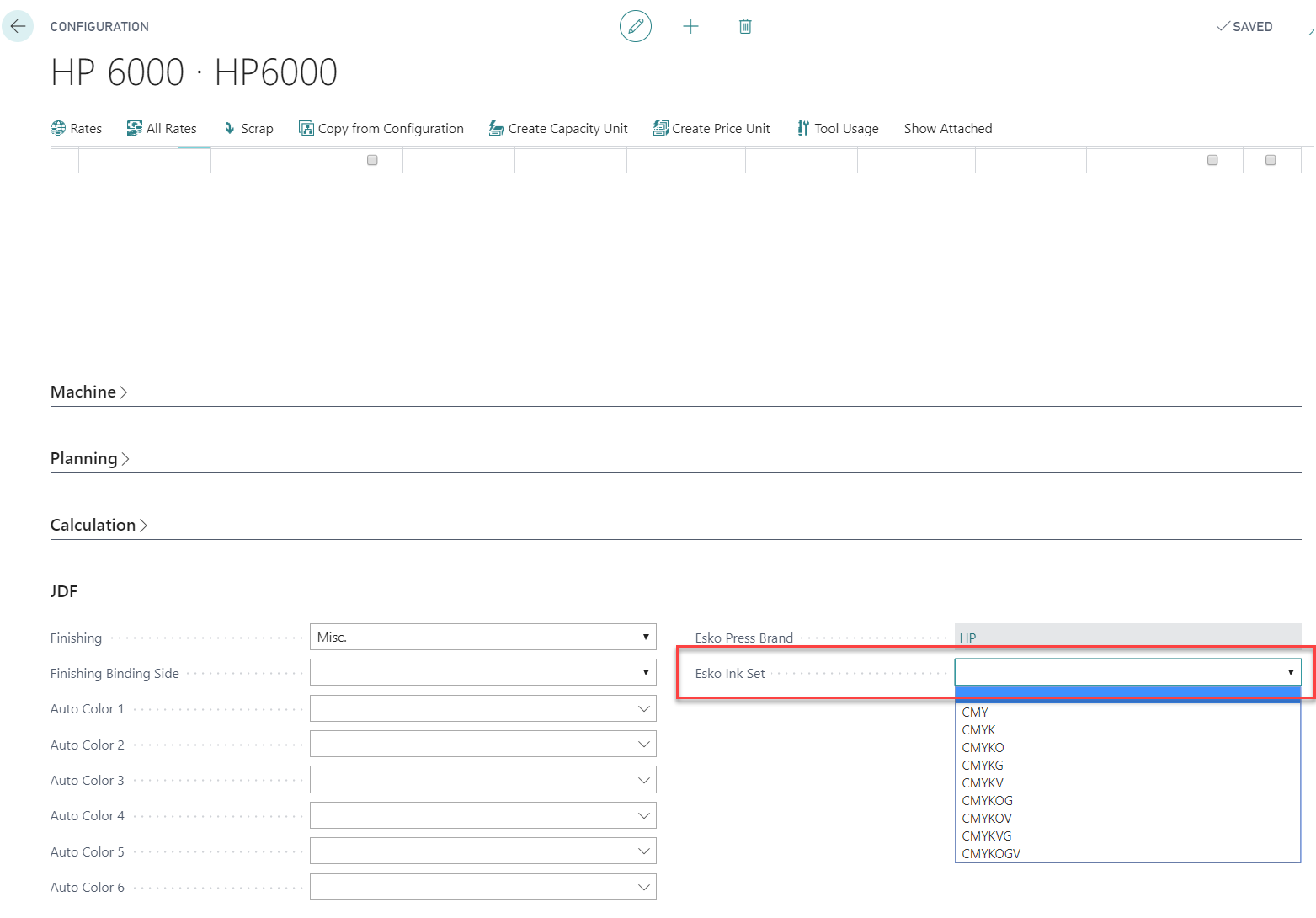Open Rates from the action bar
1316x918 pixels.
coord(77,128)
